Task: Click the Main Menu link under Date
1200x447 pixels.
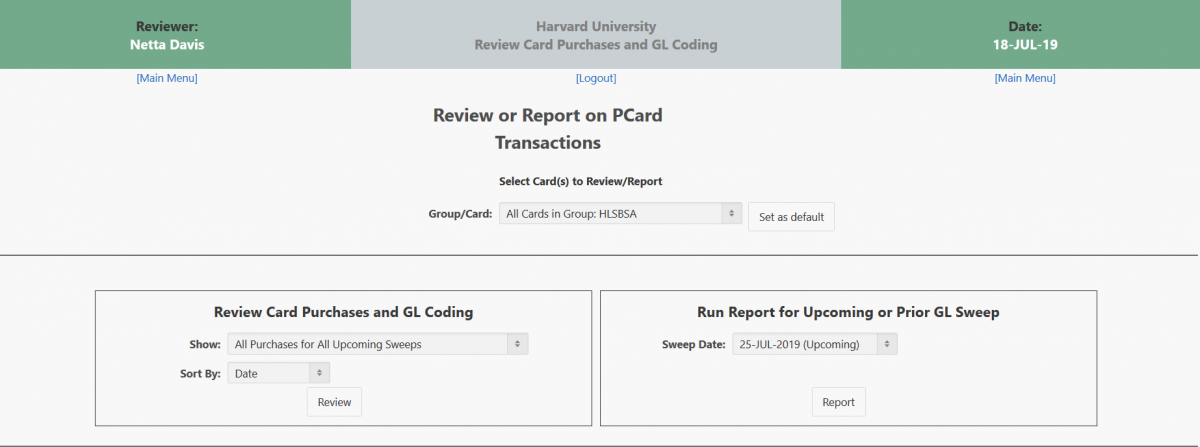Action: click(1025, 78)
